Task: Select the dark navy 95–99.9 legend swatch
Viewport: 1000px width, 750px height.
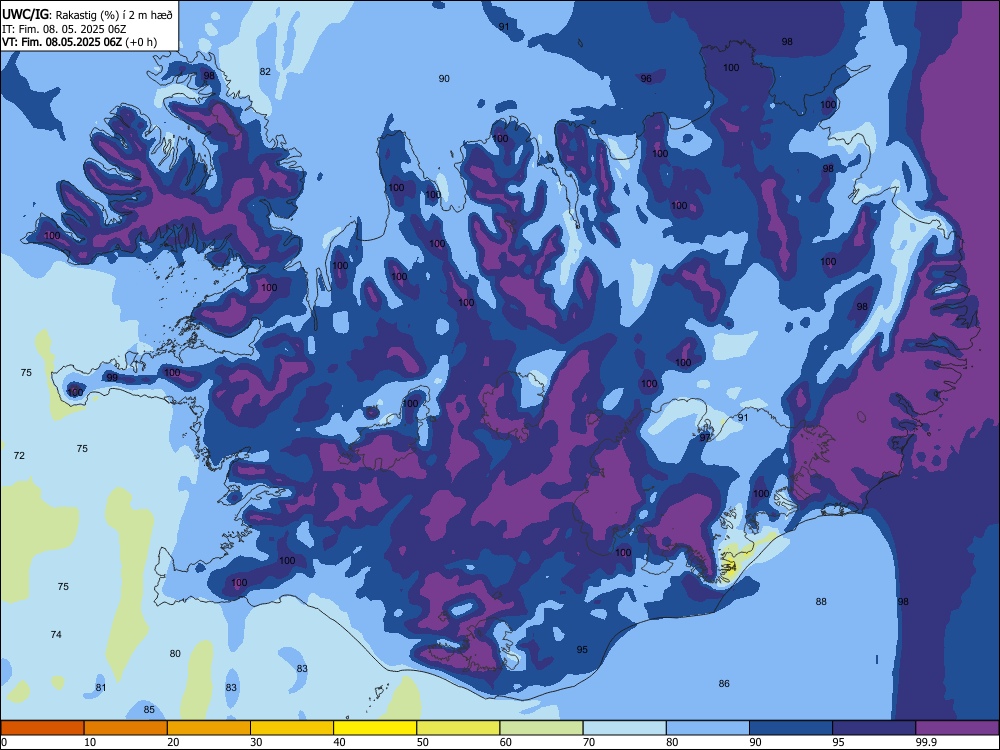Action: [x=874, y=728]
